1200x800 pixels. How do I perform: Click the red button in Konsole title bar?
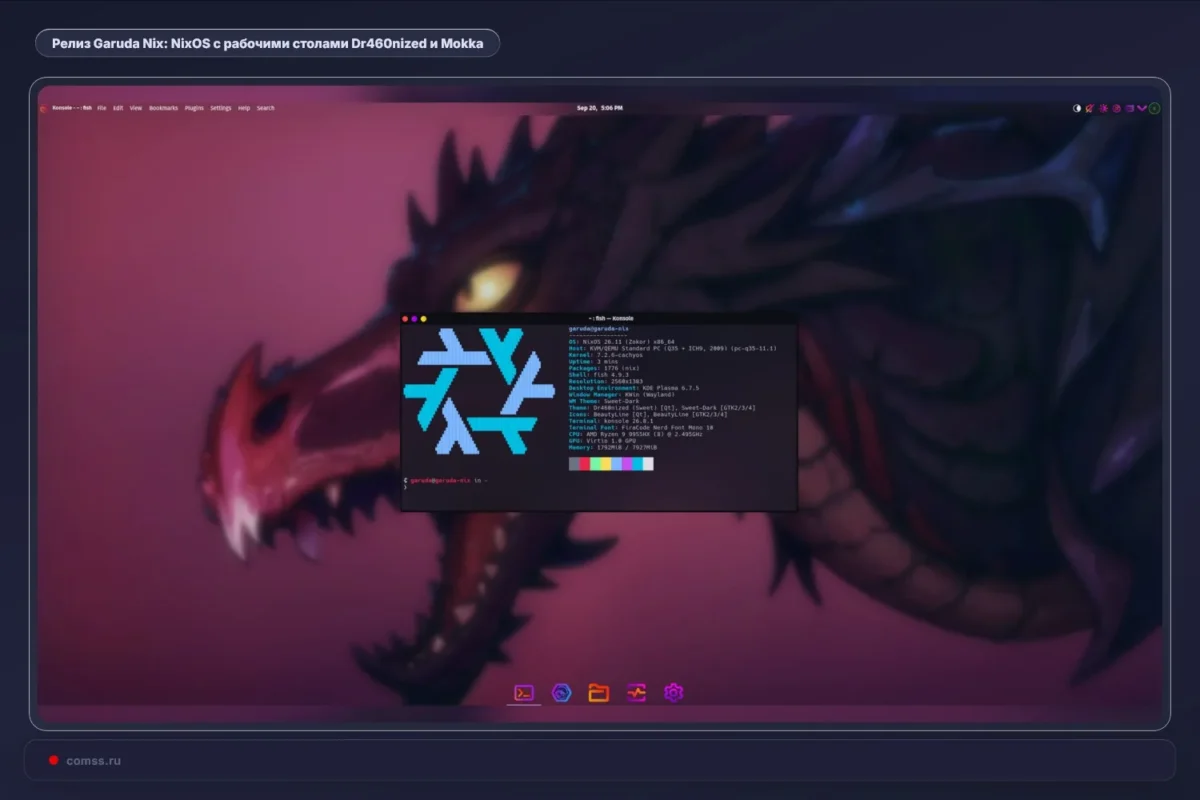(405, 319)
